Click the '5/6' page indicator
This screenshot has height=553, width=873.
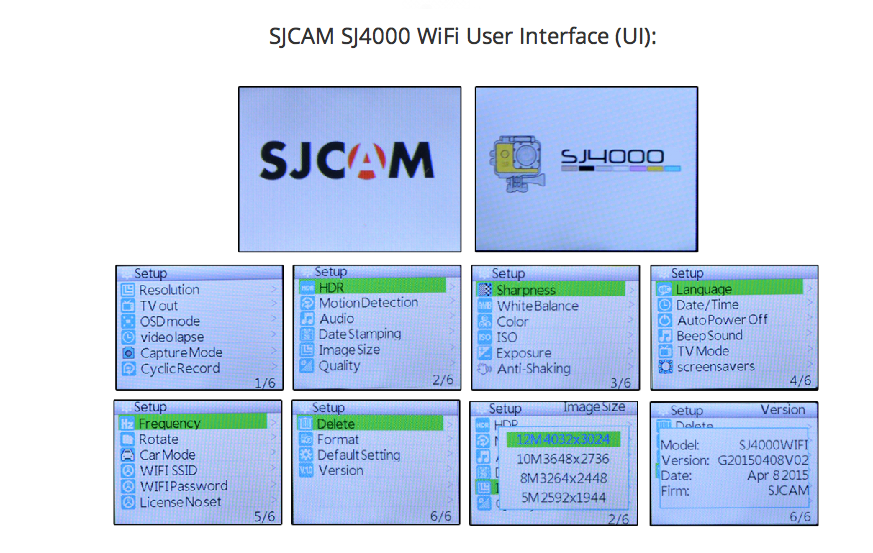tap(264, 516)
